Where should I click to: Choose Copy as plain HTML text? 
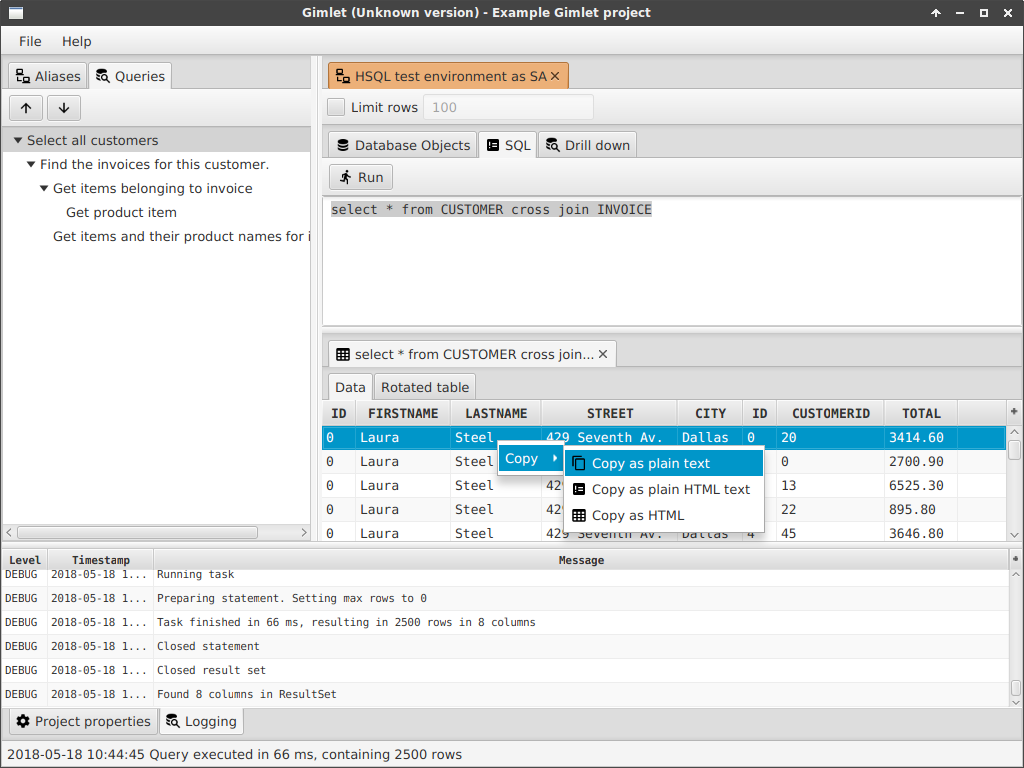pos(664,489)
